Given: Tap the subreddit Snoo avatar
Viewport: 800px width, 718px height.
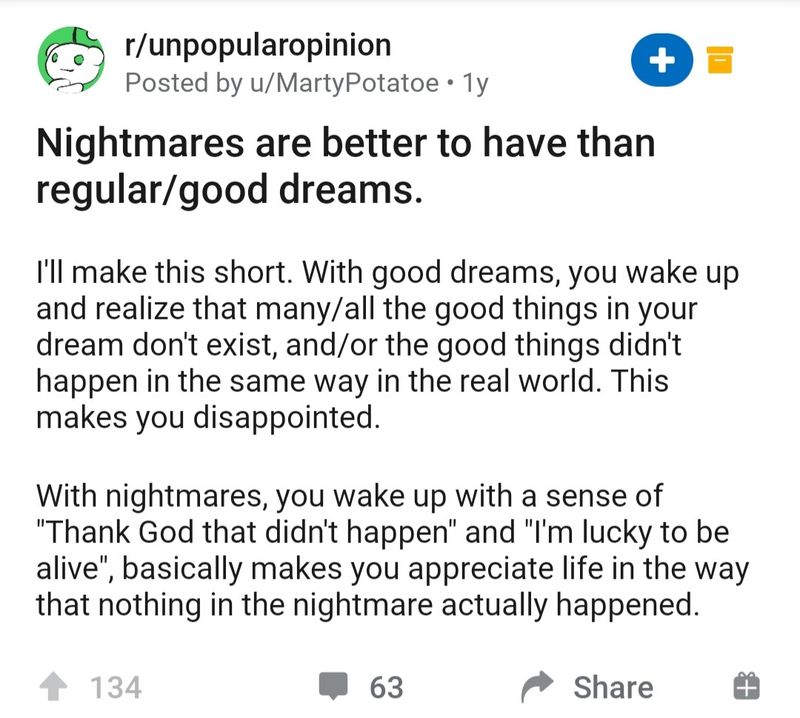Looking at the screenshot, I should [x=70, y=61].
